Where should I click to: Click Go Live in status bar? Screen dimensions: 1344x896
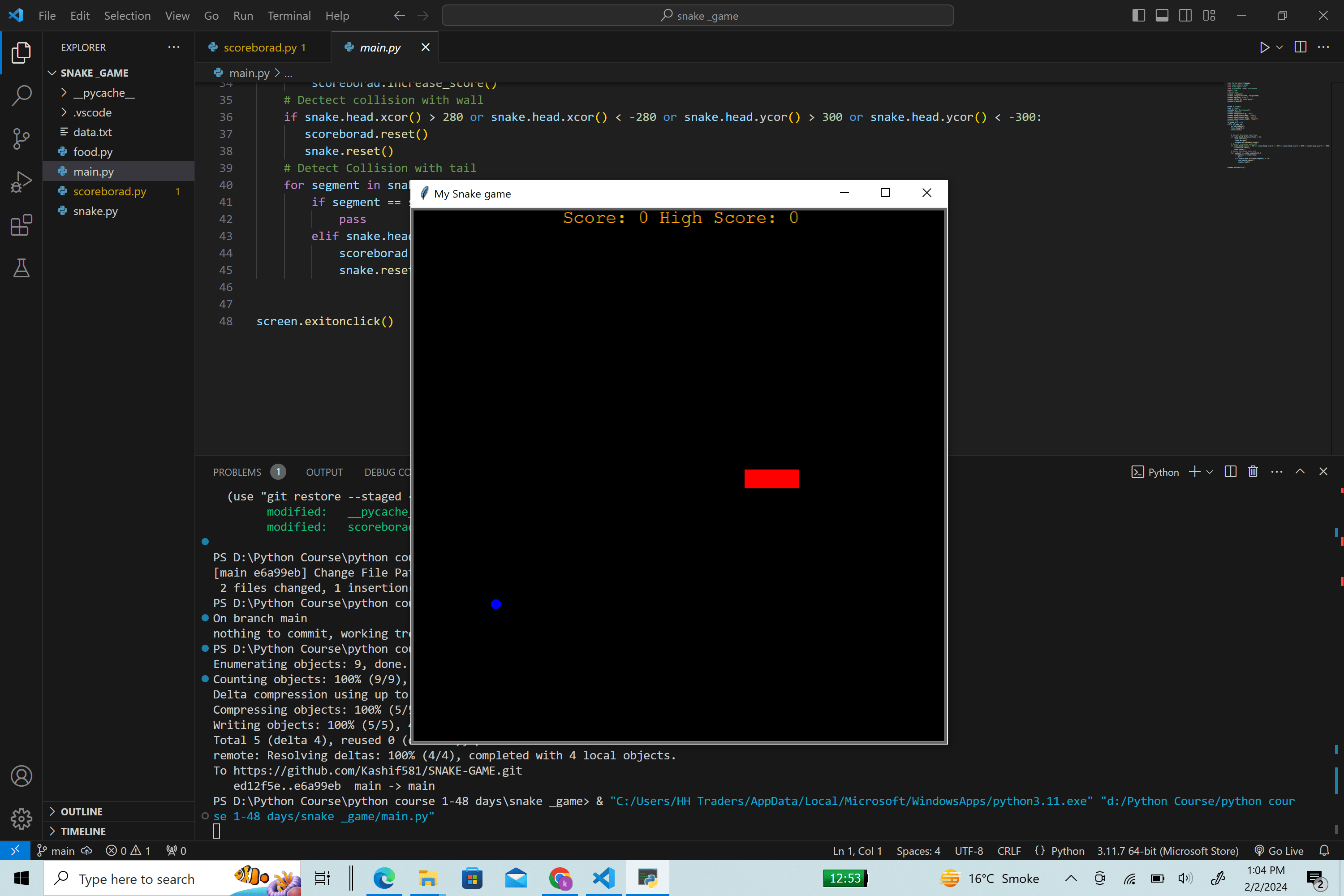[x=1279, y=850]
